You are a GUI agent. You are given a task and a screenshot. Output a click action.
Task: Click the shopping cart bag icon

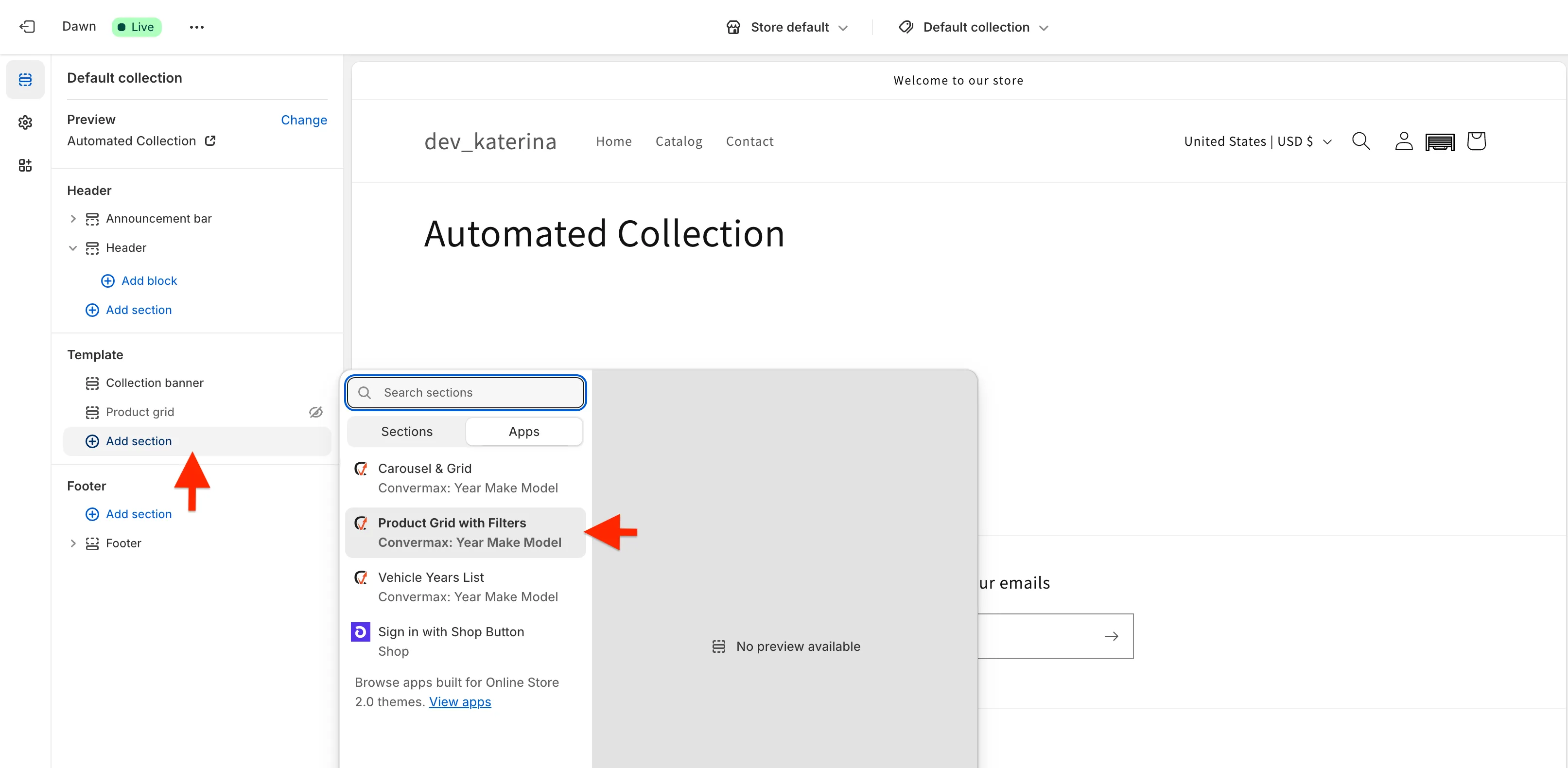[x=1476, y=141]
